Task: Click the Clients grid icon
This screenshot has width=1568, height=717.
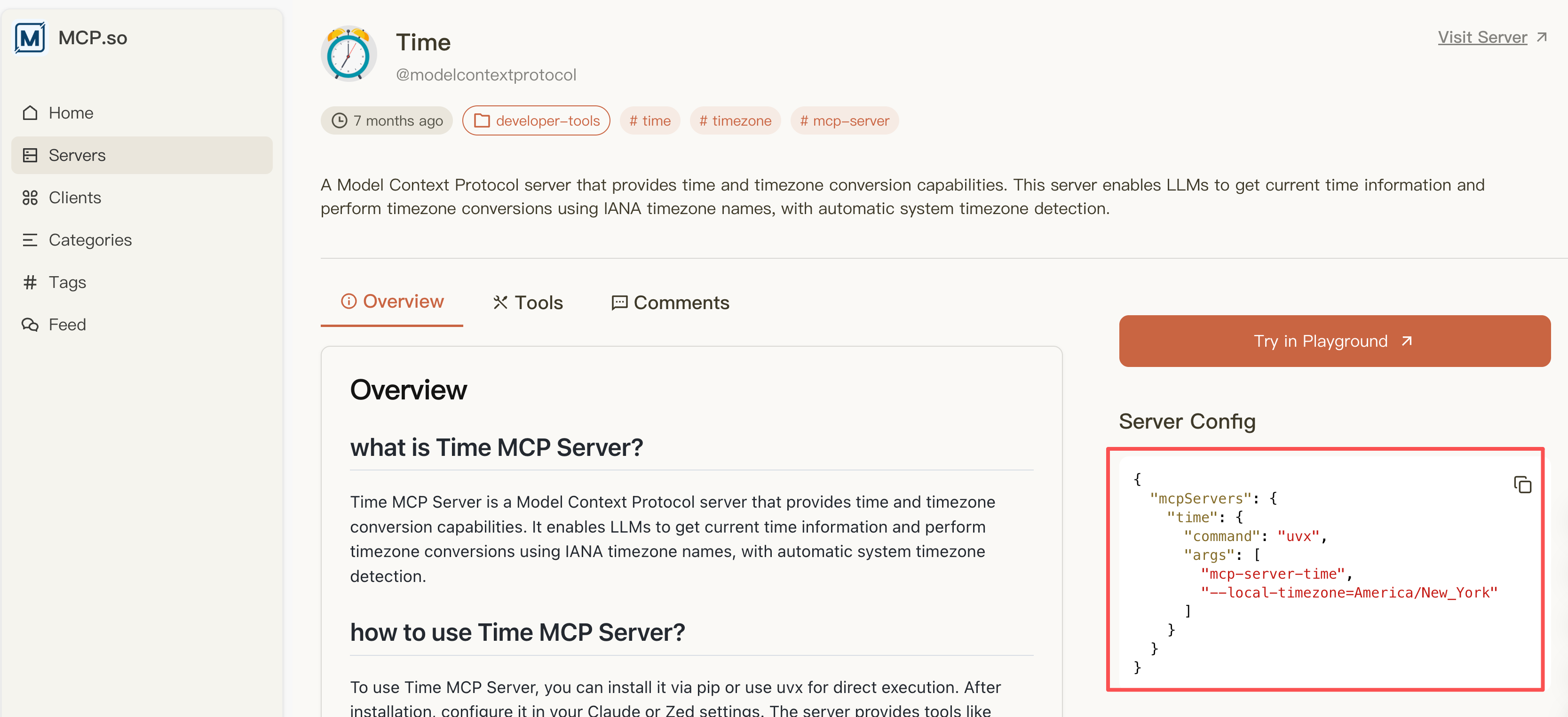Action: pos(30,197)
